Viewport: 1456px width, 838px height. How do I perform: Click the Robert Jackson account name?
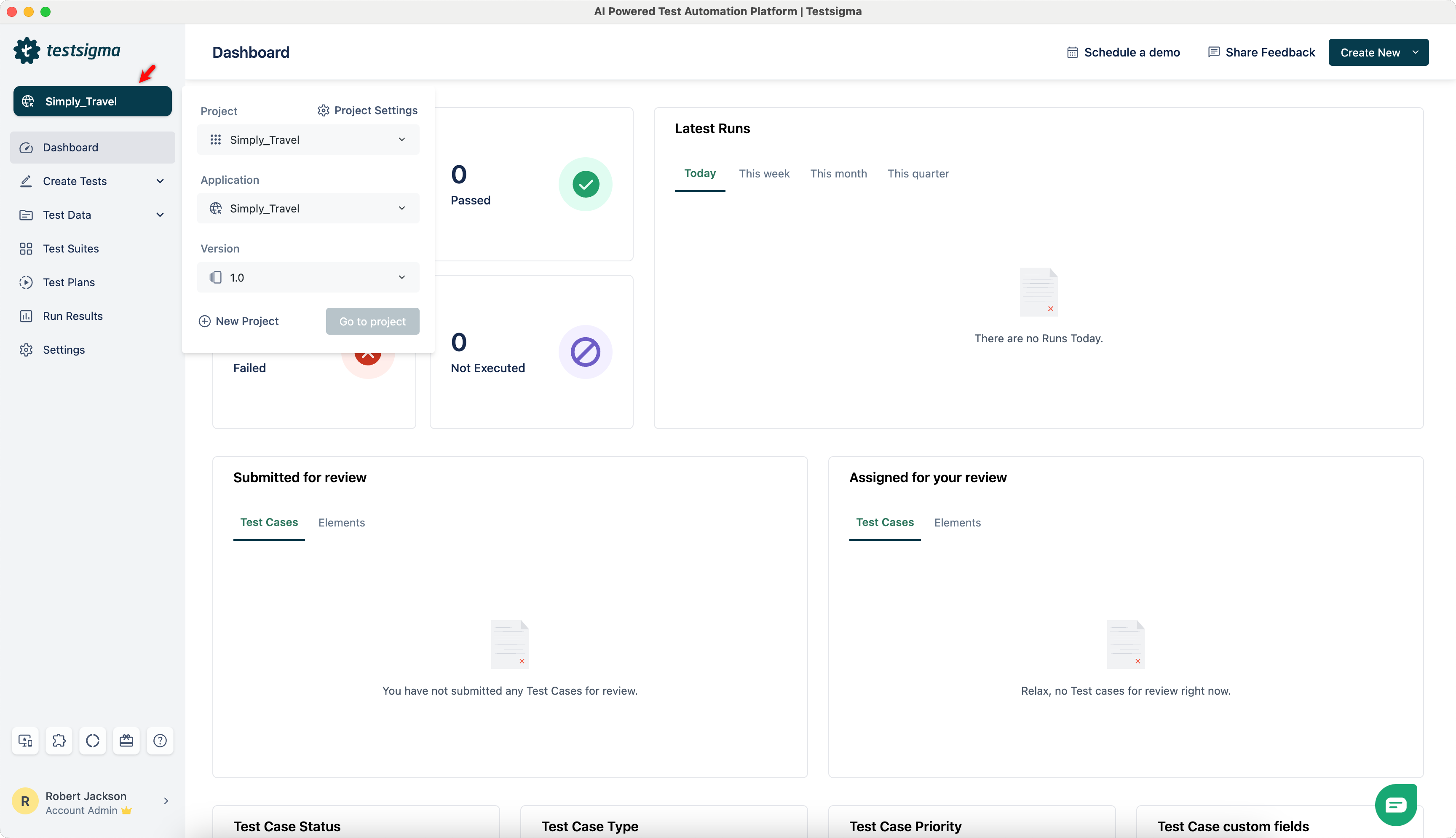pos(86,796)
